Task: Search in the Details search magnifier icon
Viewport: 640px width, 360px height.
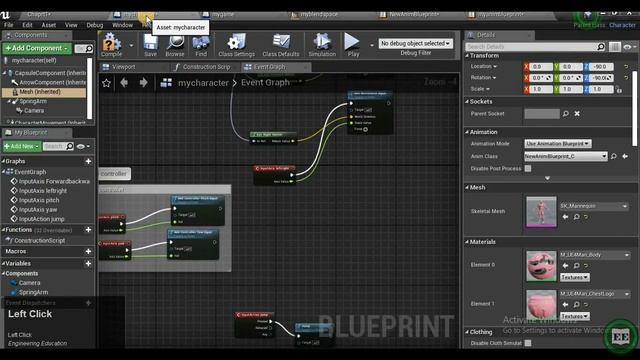Action: [x=601, y=47]
